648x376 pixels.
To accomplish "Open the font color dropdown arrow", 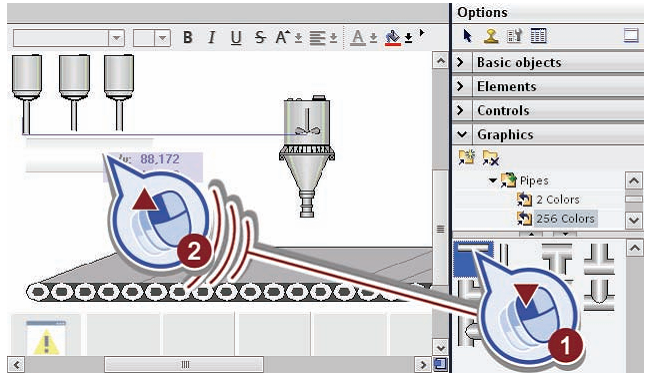I will point(373,38).
